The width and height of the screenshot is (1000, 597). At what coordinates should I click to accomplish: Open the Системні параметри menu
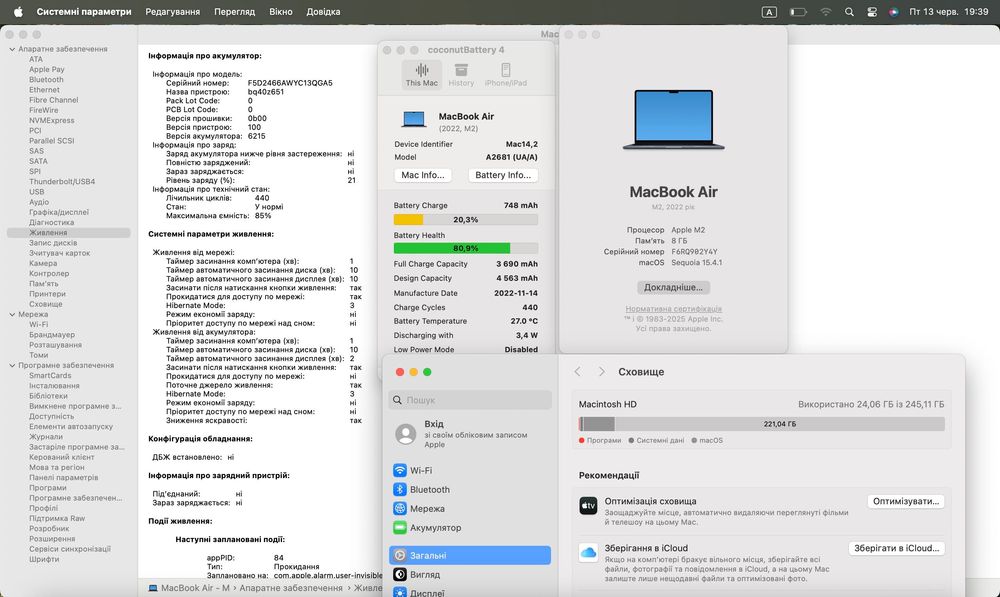click(x=84, y=11)
